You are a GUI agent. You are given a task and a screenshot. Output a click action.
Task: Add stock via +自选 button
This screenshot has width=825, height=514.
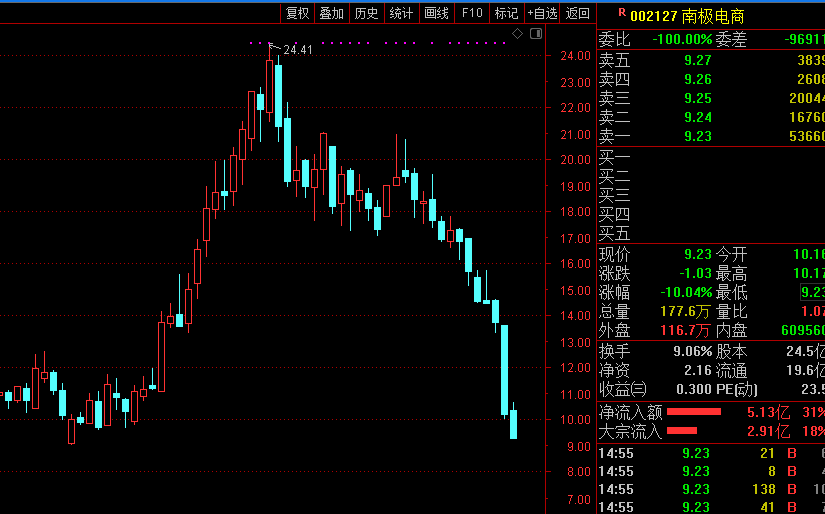pos(542,13)
